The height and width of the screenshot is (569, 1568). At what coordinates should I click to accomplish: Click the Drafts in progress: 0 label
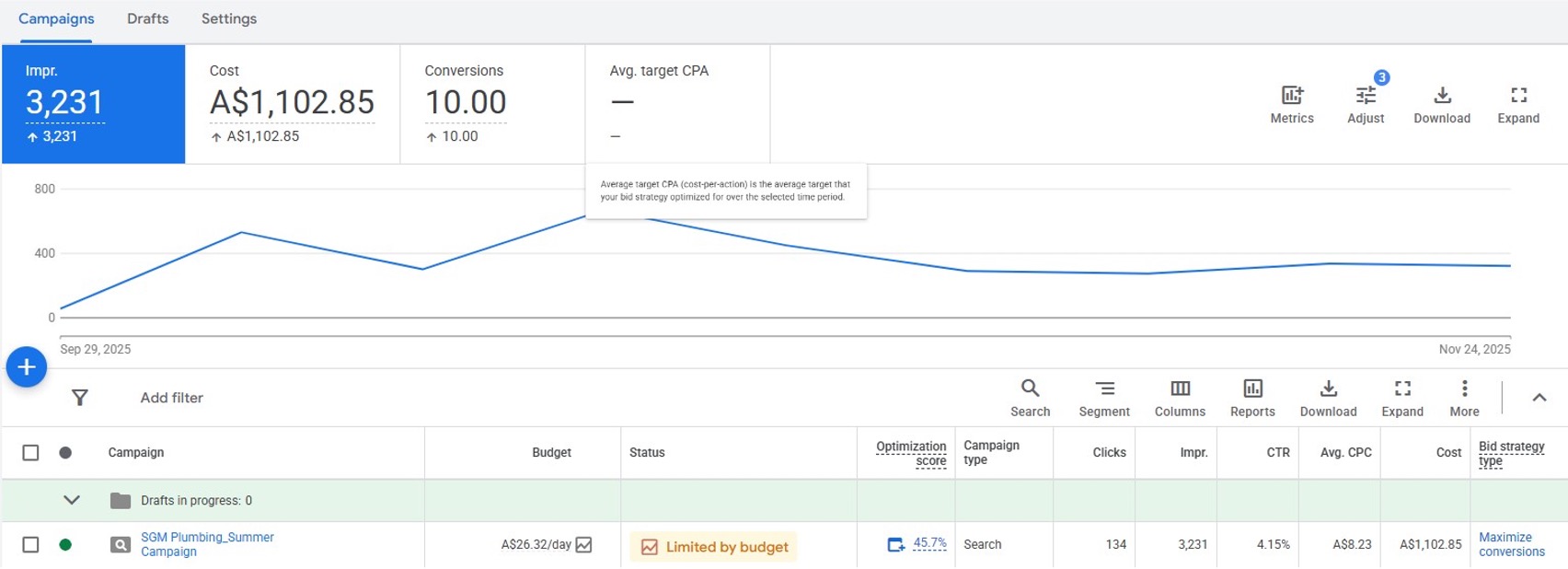196,501
